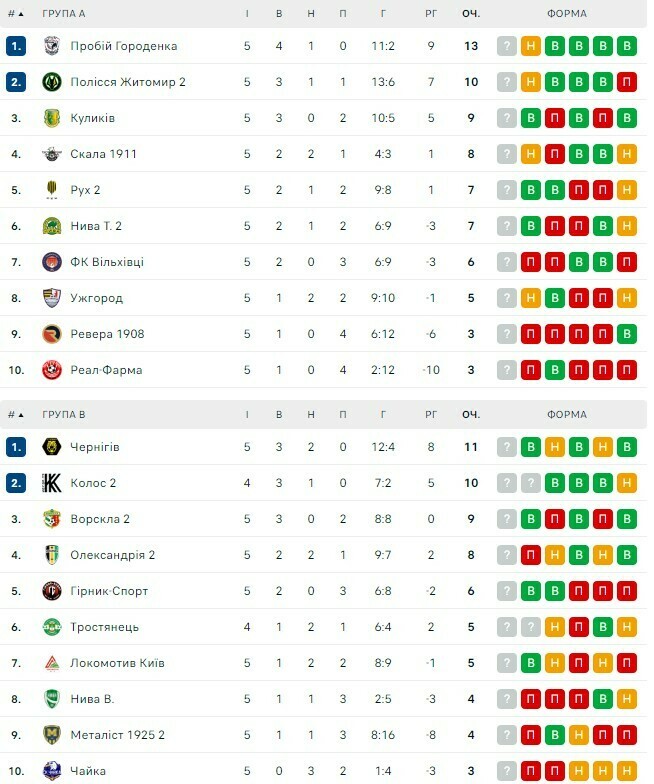Click the red П form badge for Полісся Житомир 2
The image size is (654, 784).
(627, 82)
